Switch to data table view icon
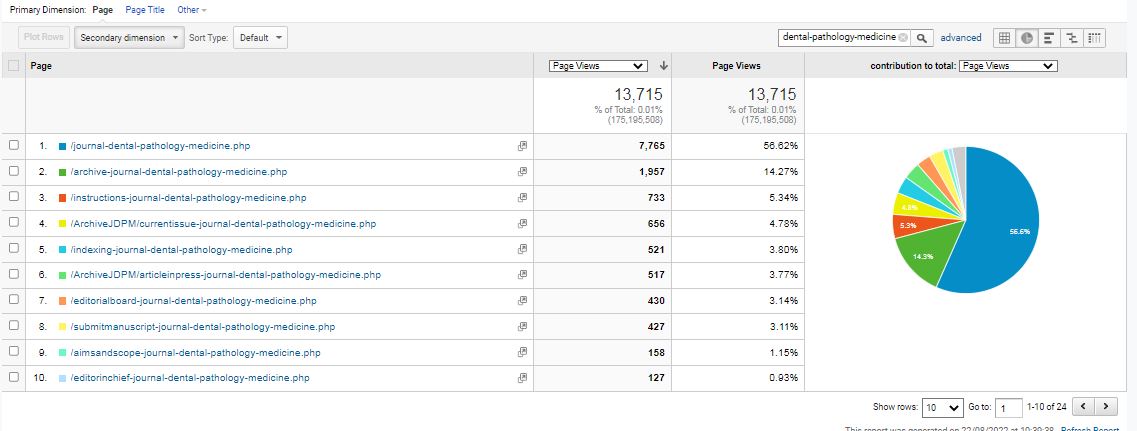The height and width of the screenshot is (431, 1137). [1004, 38]
